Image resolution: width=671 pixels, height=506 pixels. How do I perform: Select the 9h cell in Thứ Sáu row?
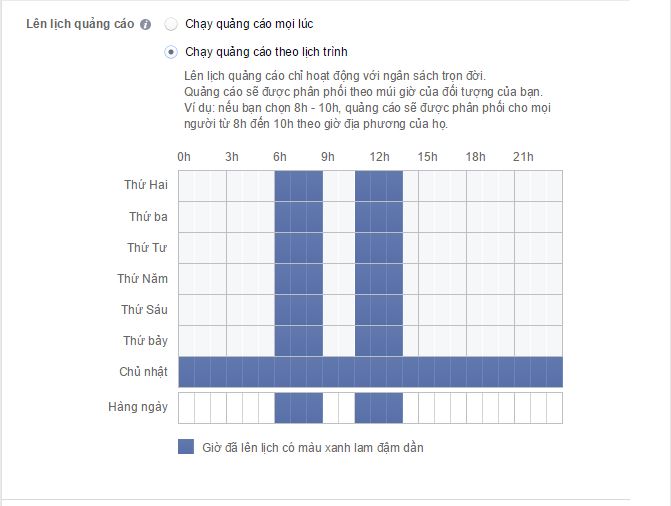point(330,309)
